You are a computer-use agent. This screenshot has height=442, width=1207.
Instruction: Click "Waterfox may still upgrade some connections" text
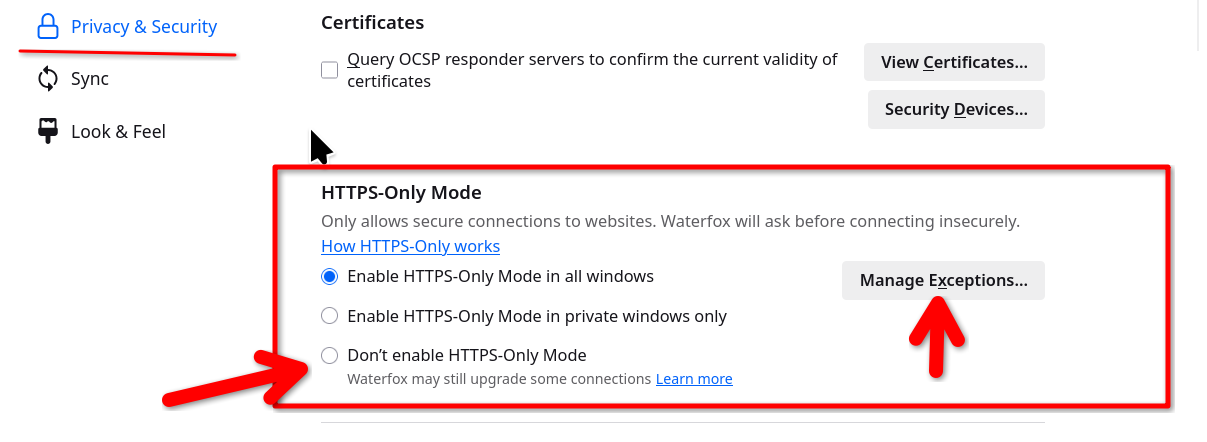click(x=499, y=379)
